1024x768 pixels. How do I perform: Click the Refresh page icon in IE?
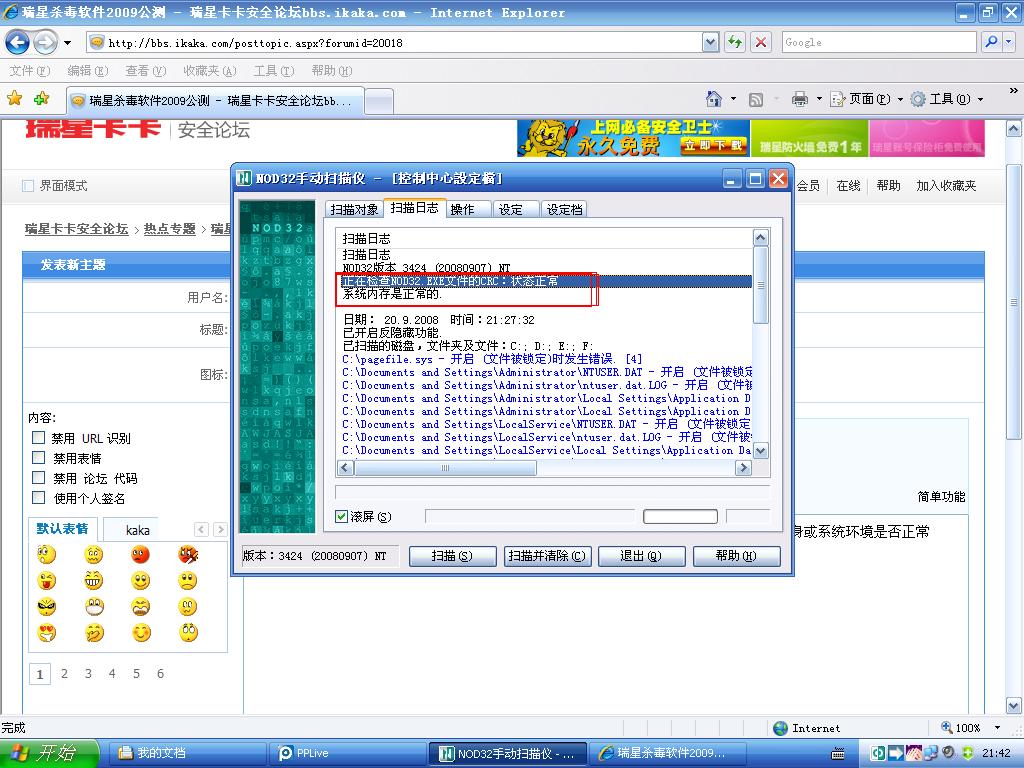click(735, 42)
